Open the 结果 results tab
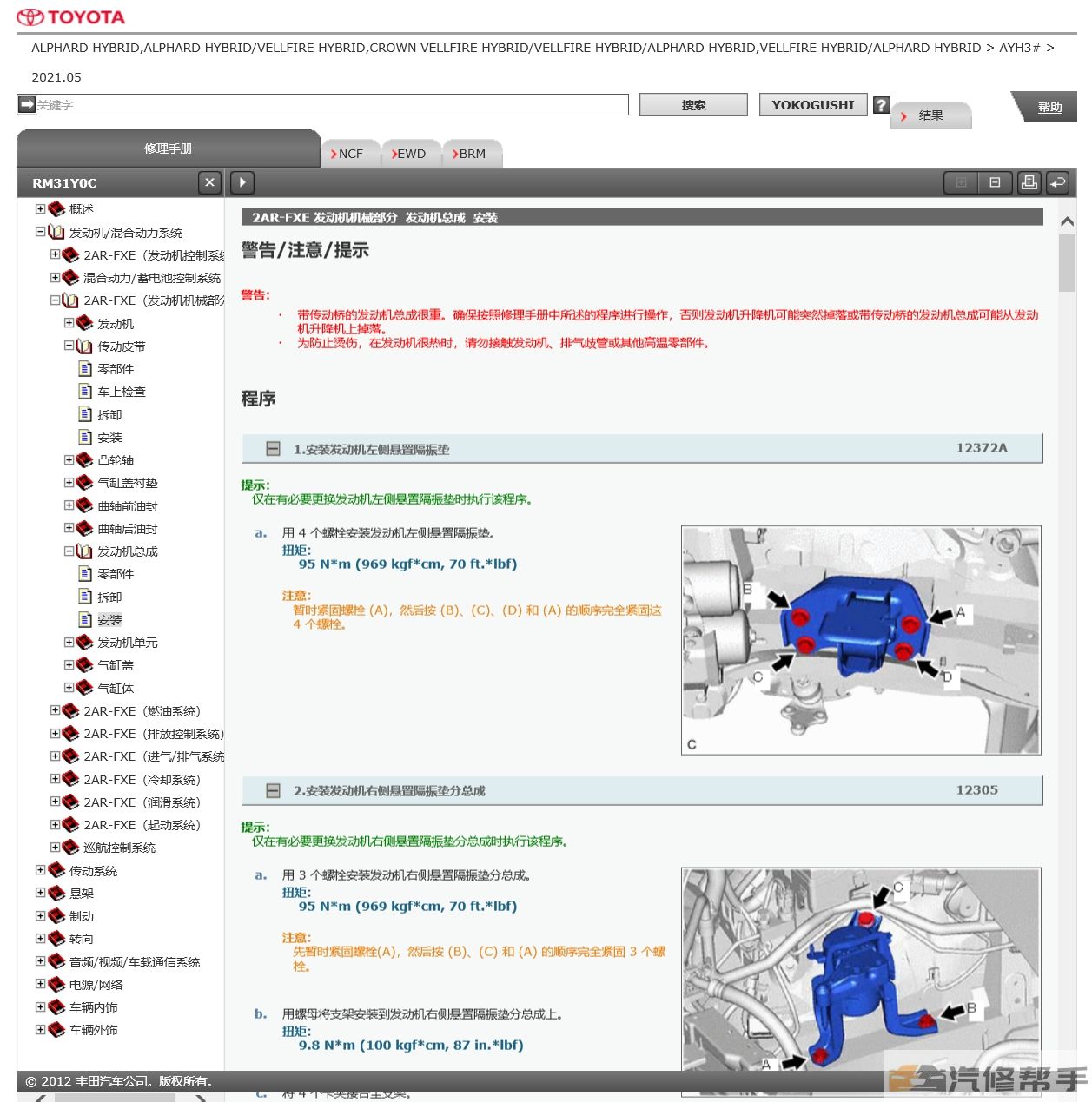1092x1102 pixels. 930,115
